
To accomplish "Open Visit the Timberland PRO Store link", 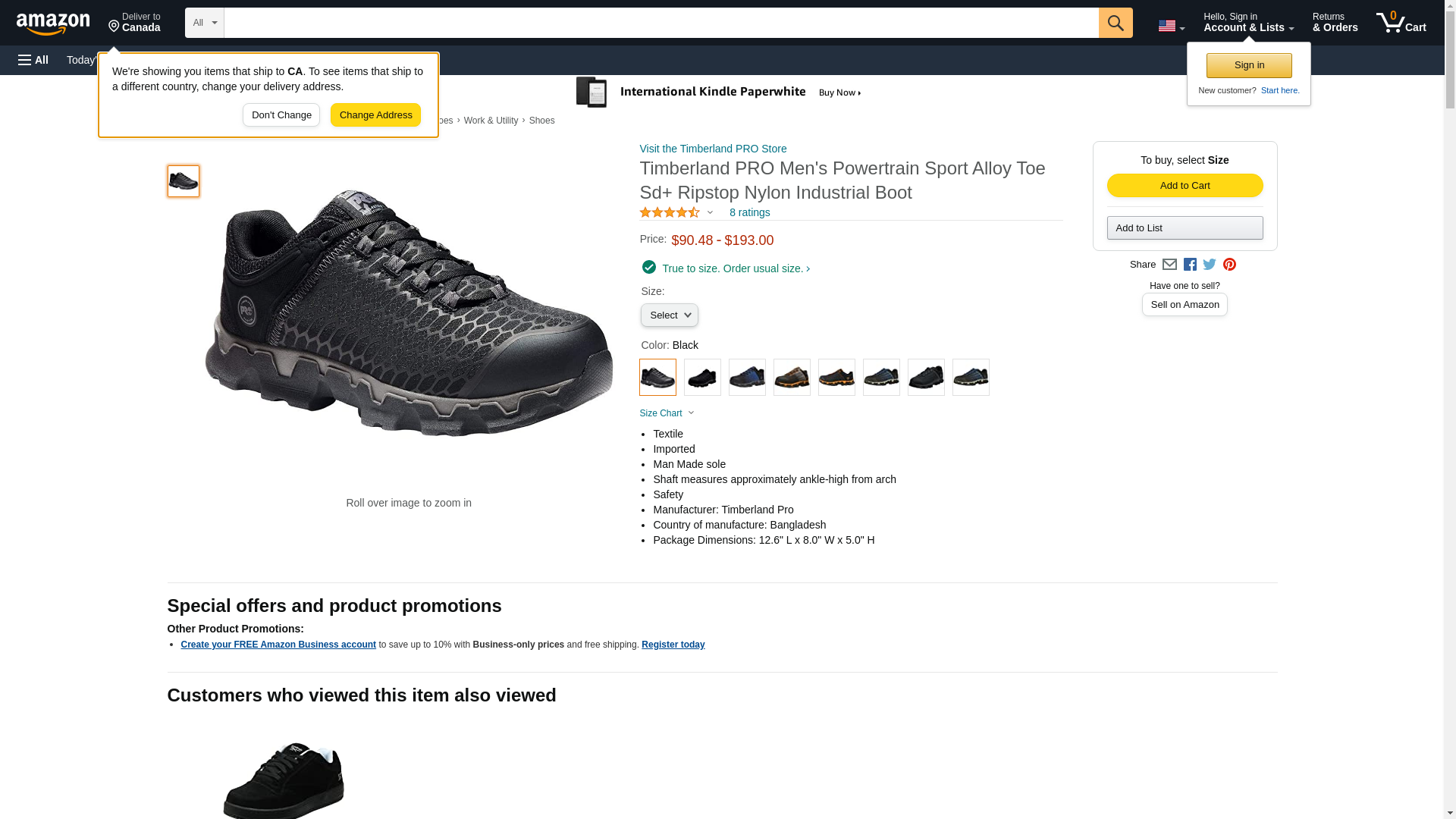I will [x=713, y=149].
